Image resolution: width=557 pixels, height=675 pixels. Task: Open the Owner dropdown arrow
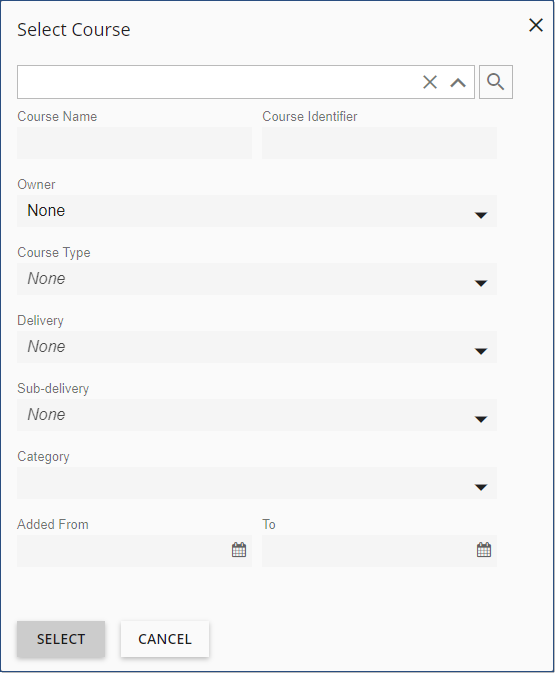pos(481,215)
